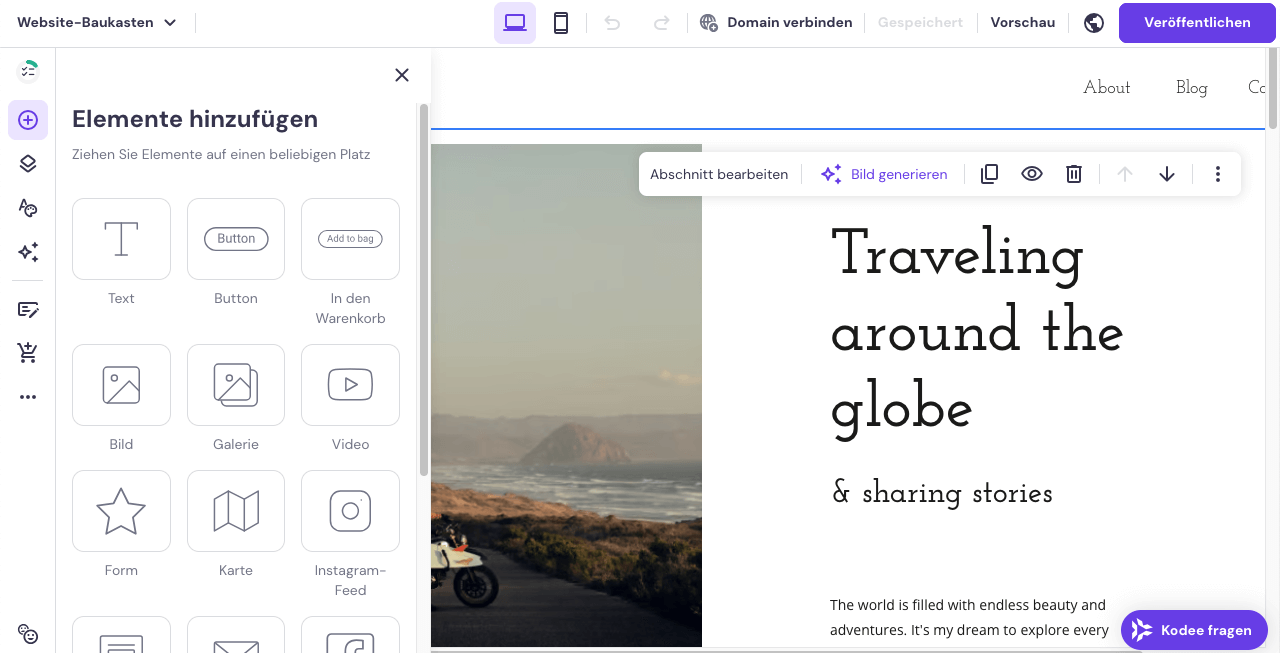Click the Gespeichert status label
1280x653 pixels.
pyautogui.click(x=920, y=22)
